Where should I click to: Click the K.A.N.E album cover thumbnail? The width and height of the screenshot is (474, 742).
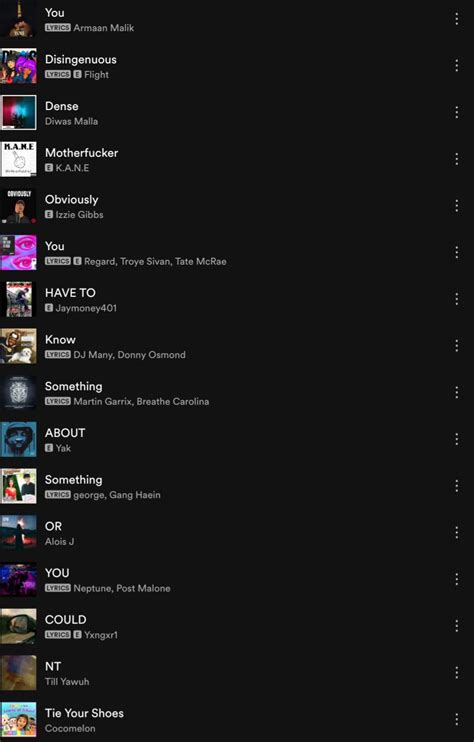click(18, 159)
